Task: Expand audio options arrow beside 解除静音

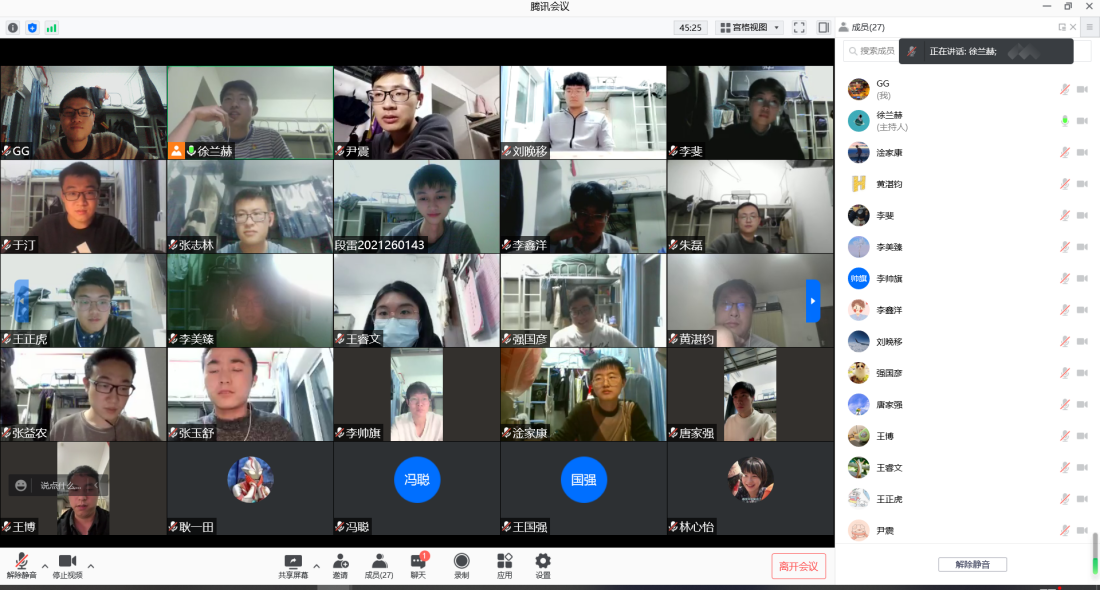Action: pos(44,565)
